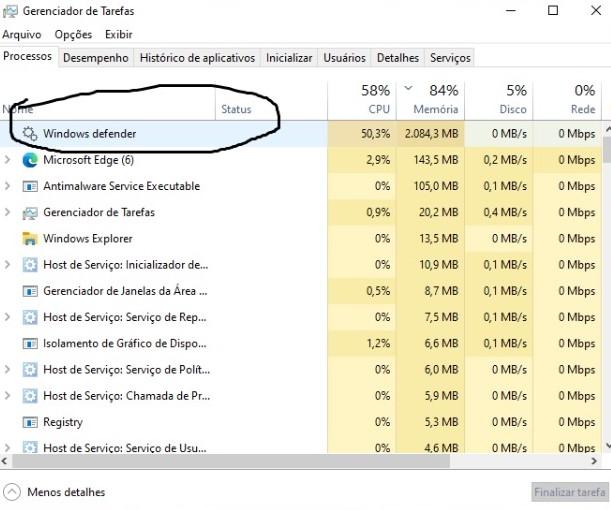Click the 50,3% CPU value

tap(375, 134)
